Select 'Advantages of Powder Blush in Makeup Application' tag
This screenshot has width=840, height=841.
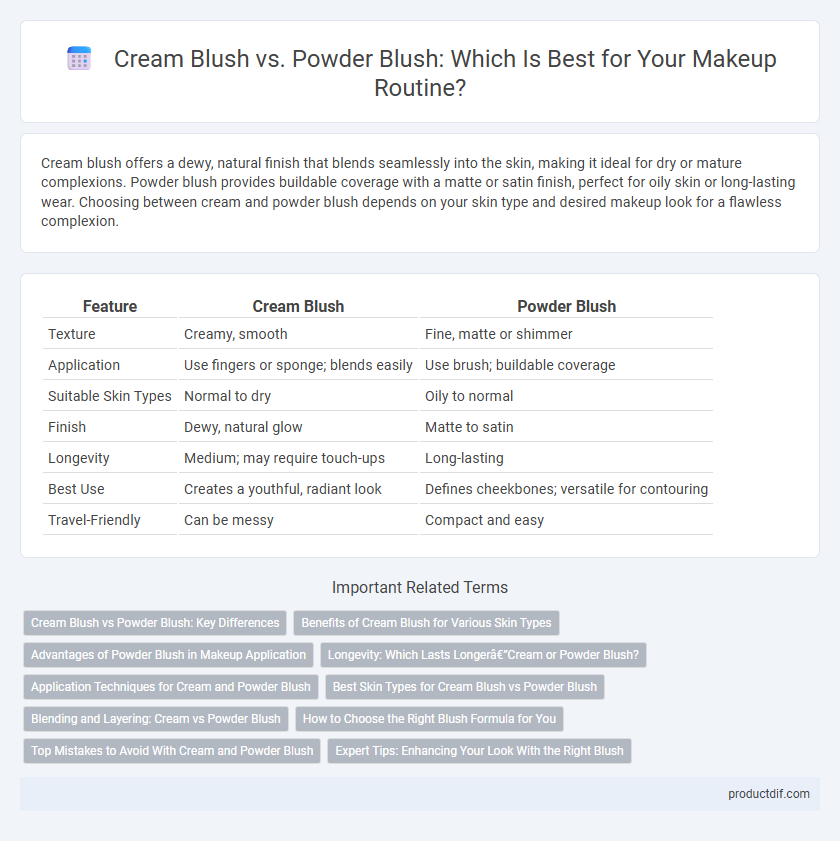click(x=168, y=655)
